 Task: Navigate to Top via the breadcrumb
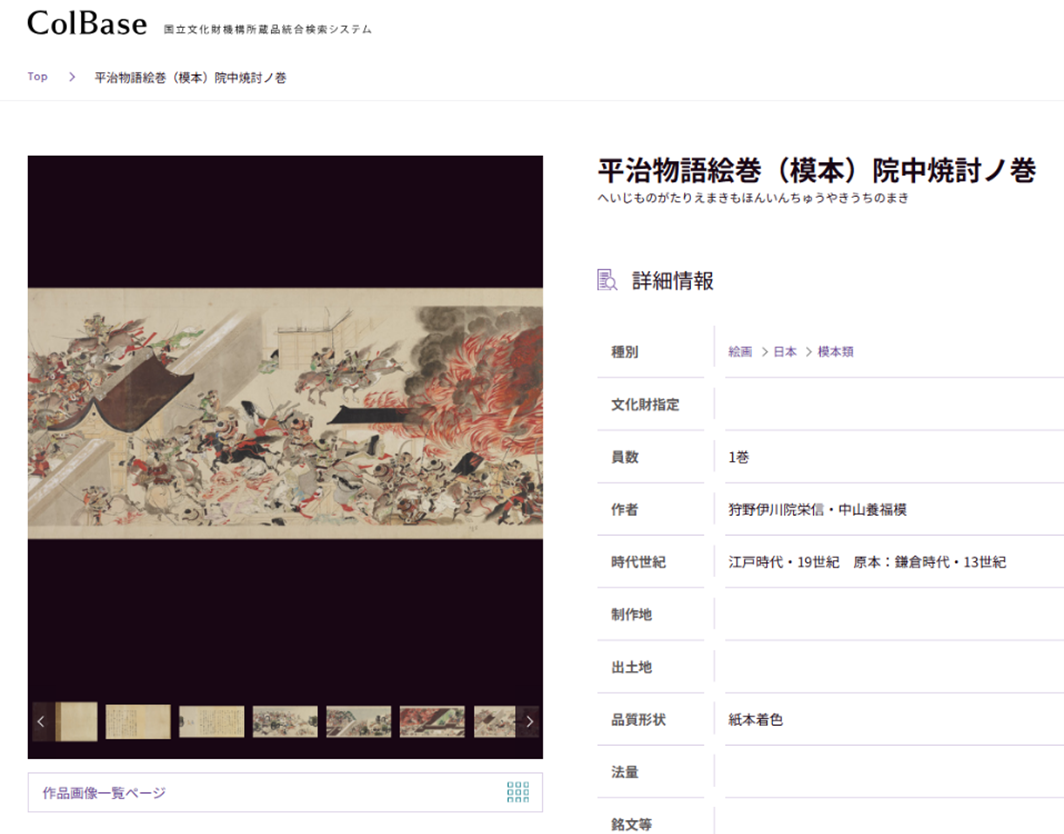pyautogui.click(x=37, y=75)
